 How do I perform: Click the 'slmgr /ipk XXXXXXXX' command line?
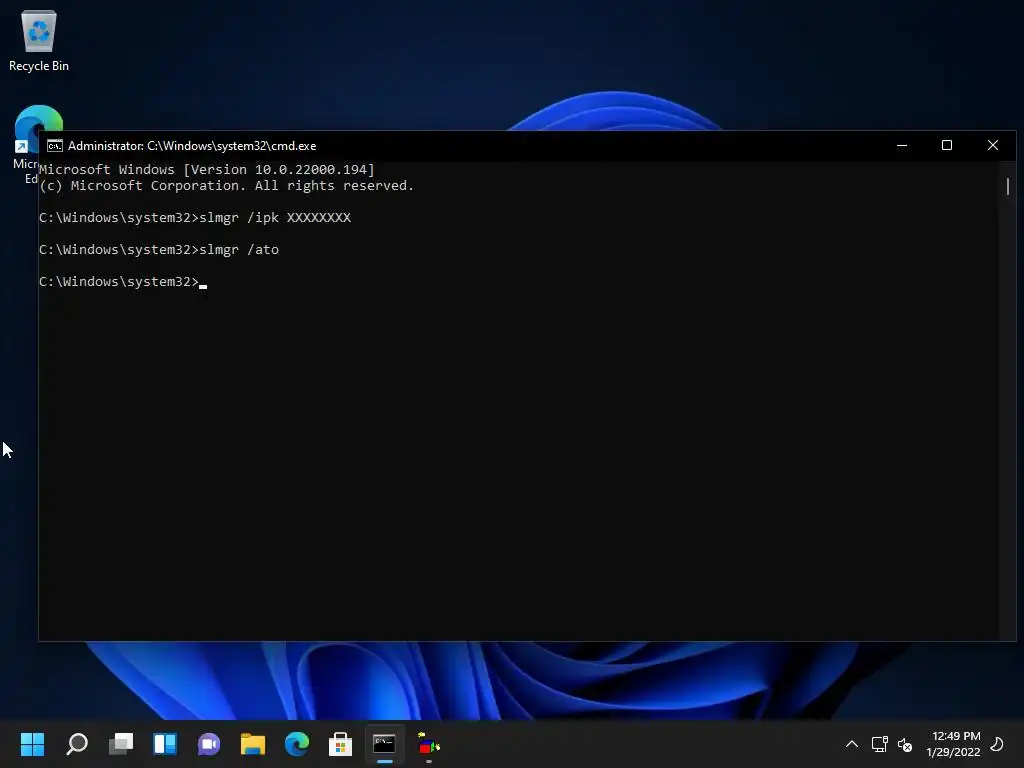point(195,217)
